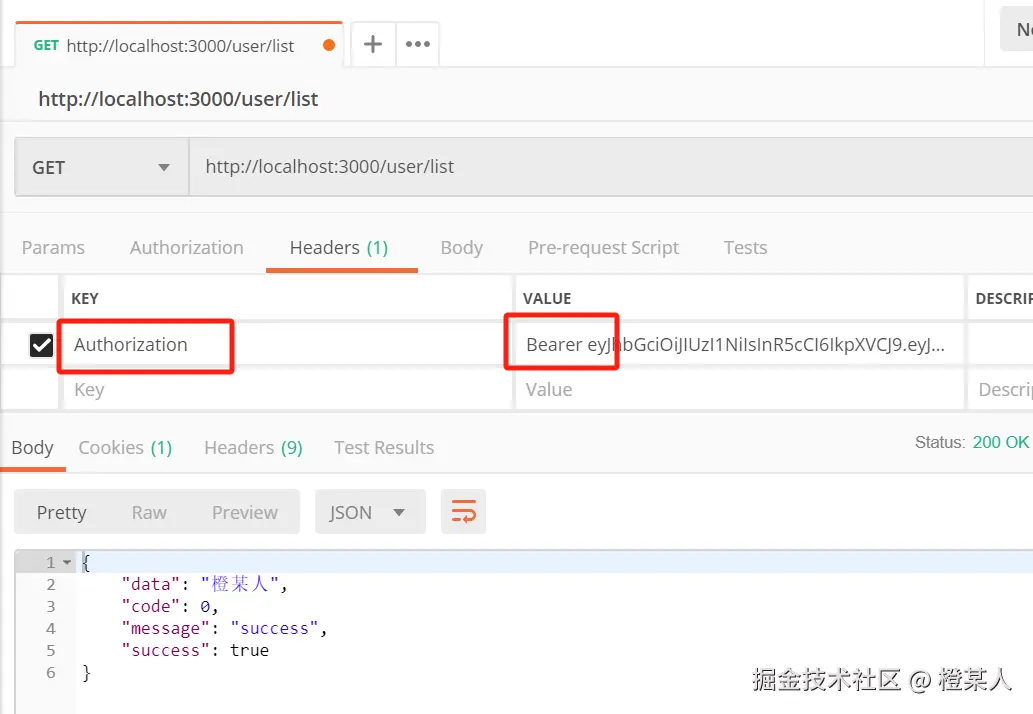This screenshot has width=1033, height=714.
Task: Click the KEY column header
Action: (x=85, y=298)
